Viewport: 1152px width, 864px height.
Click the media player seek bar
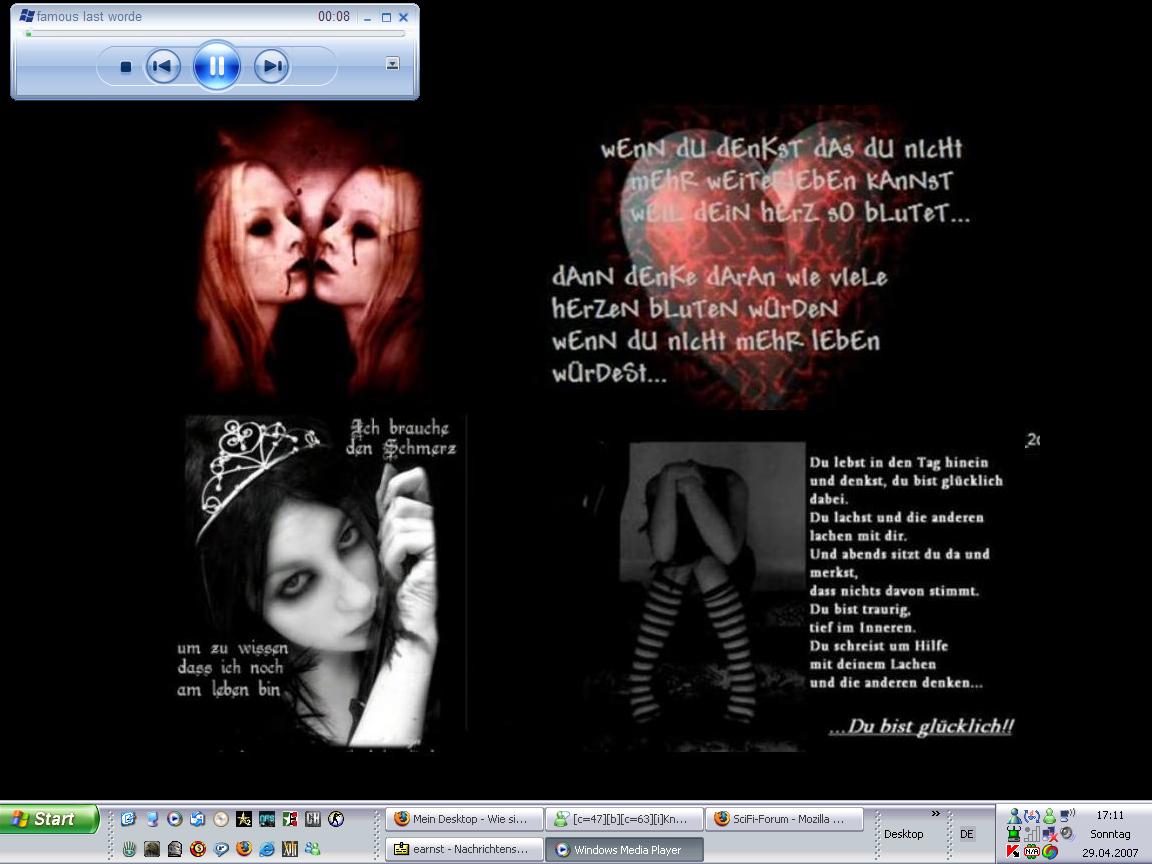click(x=215, y=34)
